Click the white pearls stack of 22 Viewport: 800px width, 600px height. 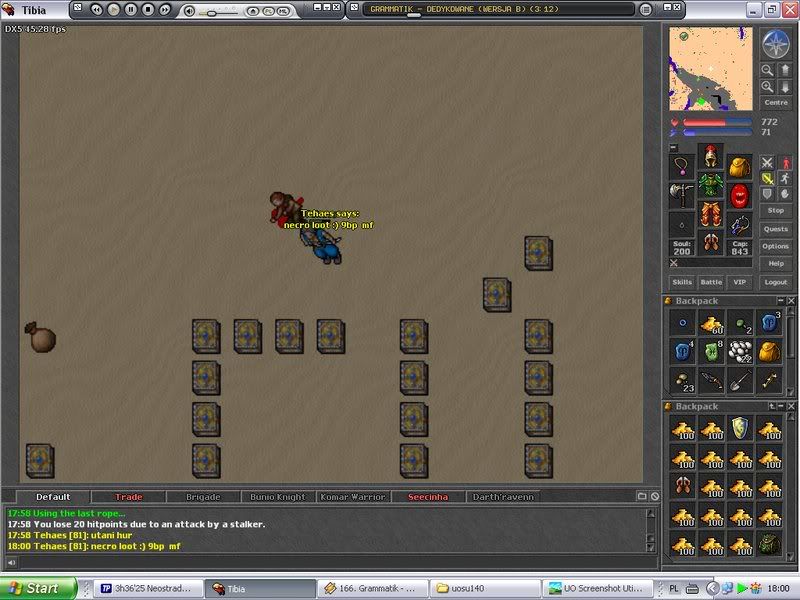(740, 352)
